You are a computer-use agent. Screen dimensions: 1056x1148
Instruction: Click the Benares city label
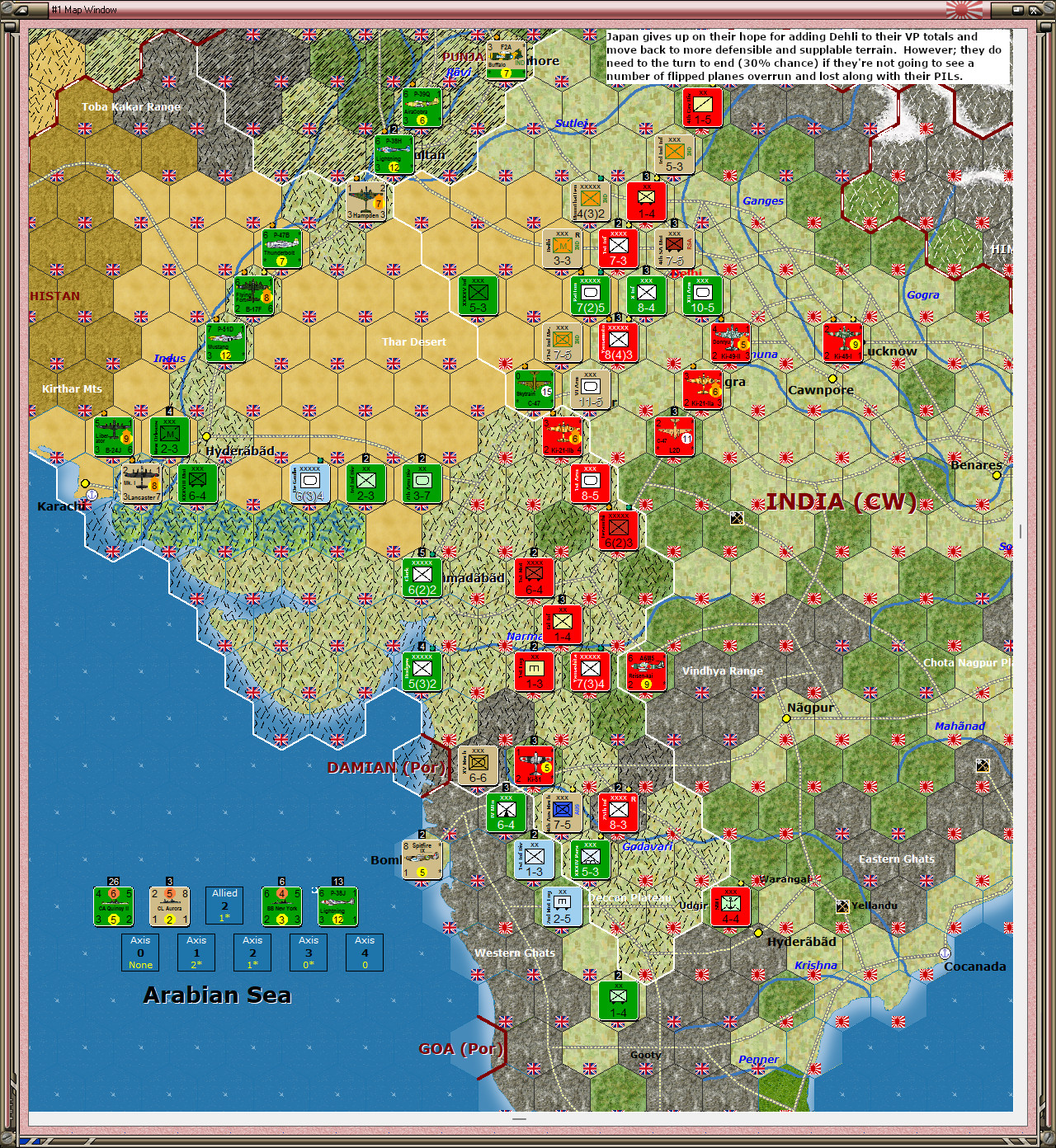point(977,465)
